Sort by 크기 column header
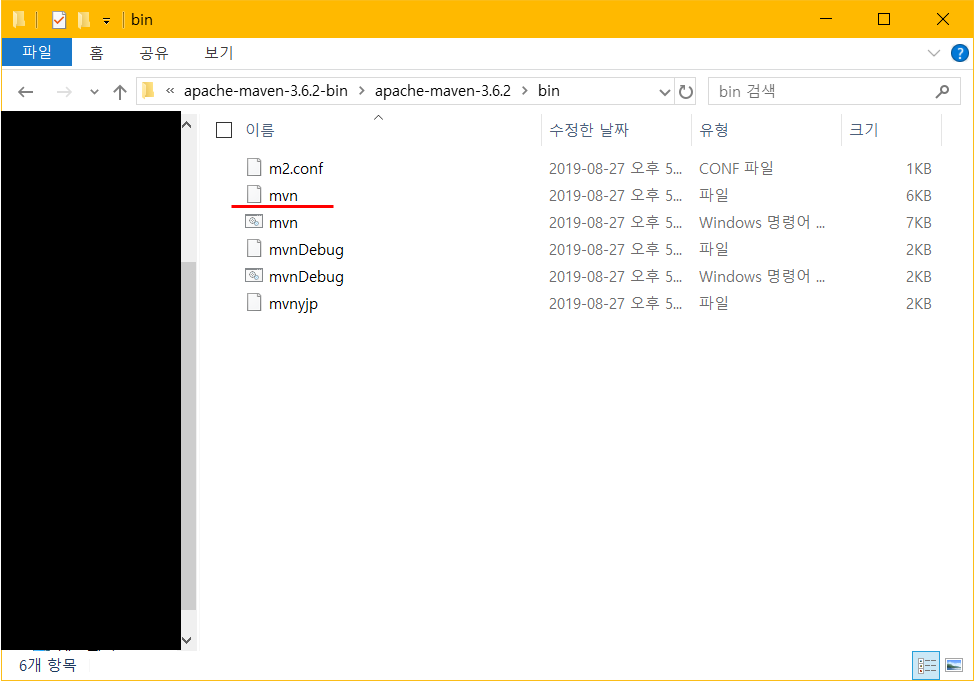The width and height of the screenshot is (974, 681). point(863,130)
